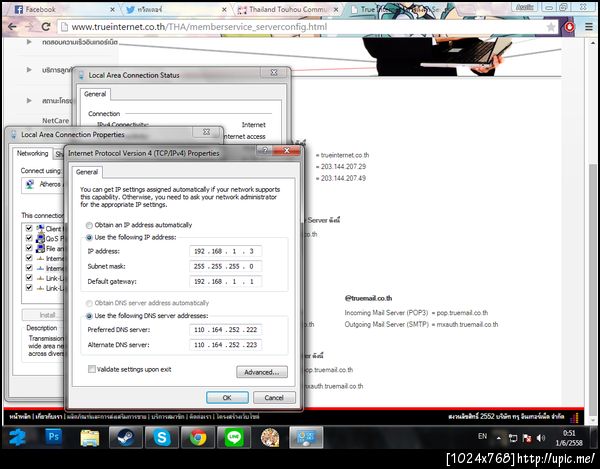Click EN language indicator in tray
The width and height of the screenshot is (600, 469).
482,436
